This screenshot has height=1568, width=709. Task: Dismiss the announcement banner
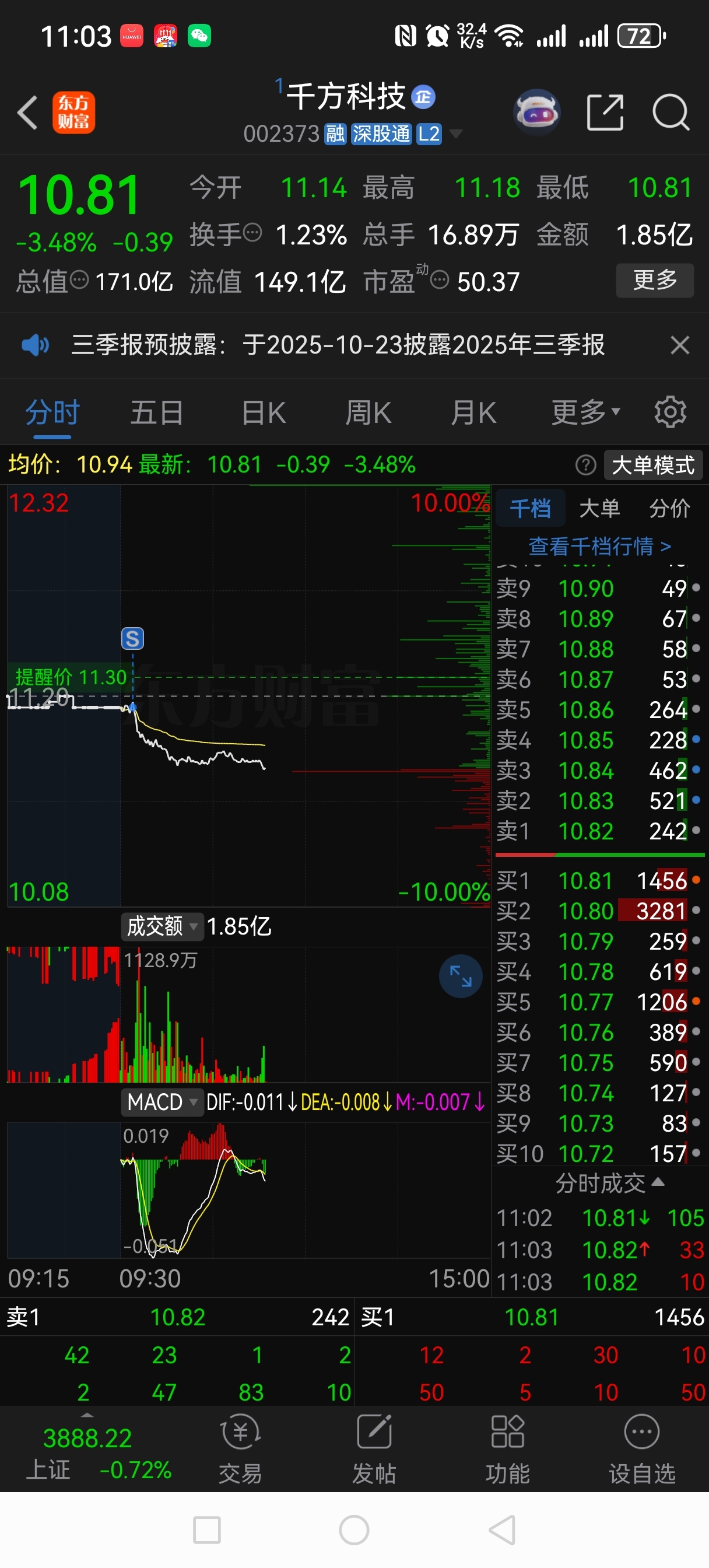680,345
